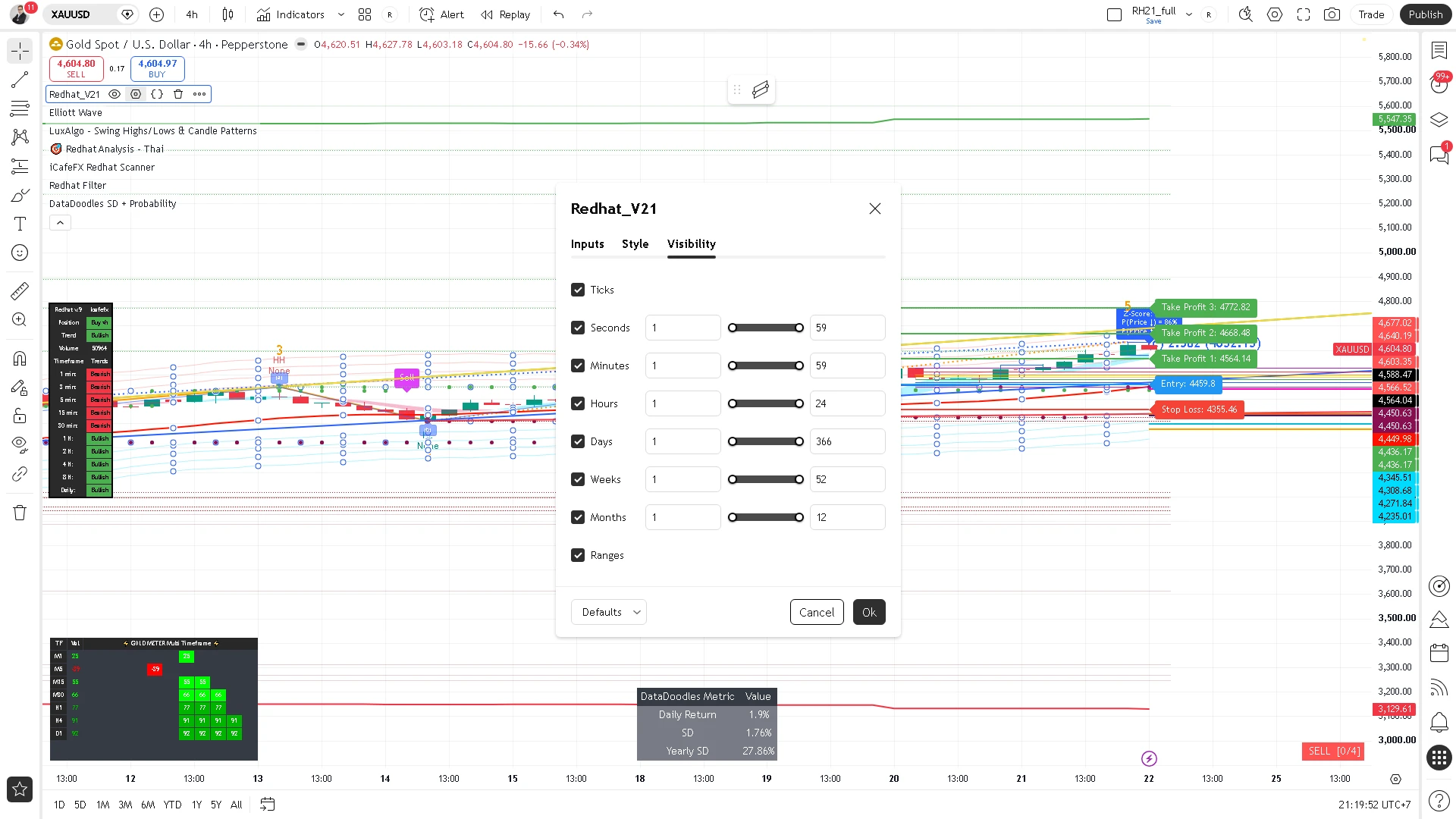
Task: Uncheck the Ranges visibility checkbox
Action: pos(578,555)
